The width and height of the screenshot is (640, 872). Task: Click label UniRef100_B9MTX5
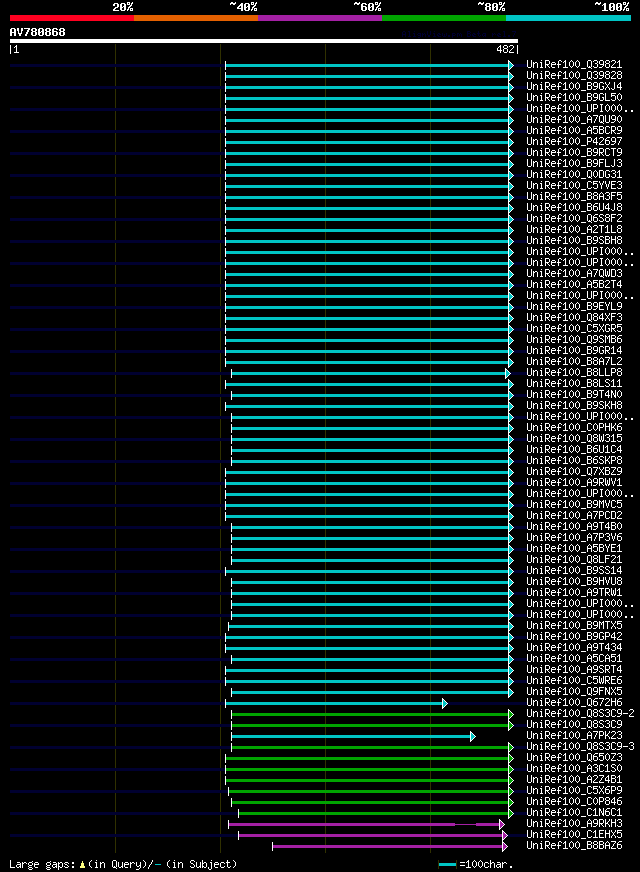point(574,626)
